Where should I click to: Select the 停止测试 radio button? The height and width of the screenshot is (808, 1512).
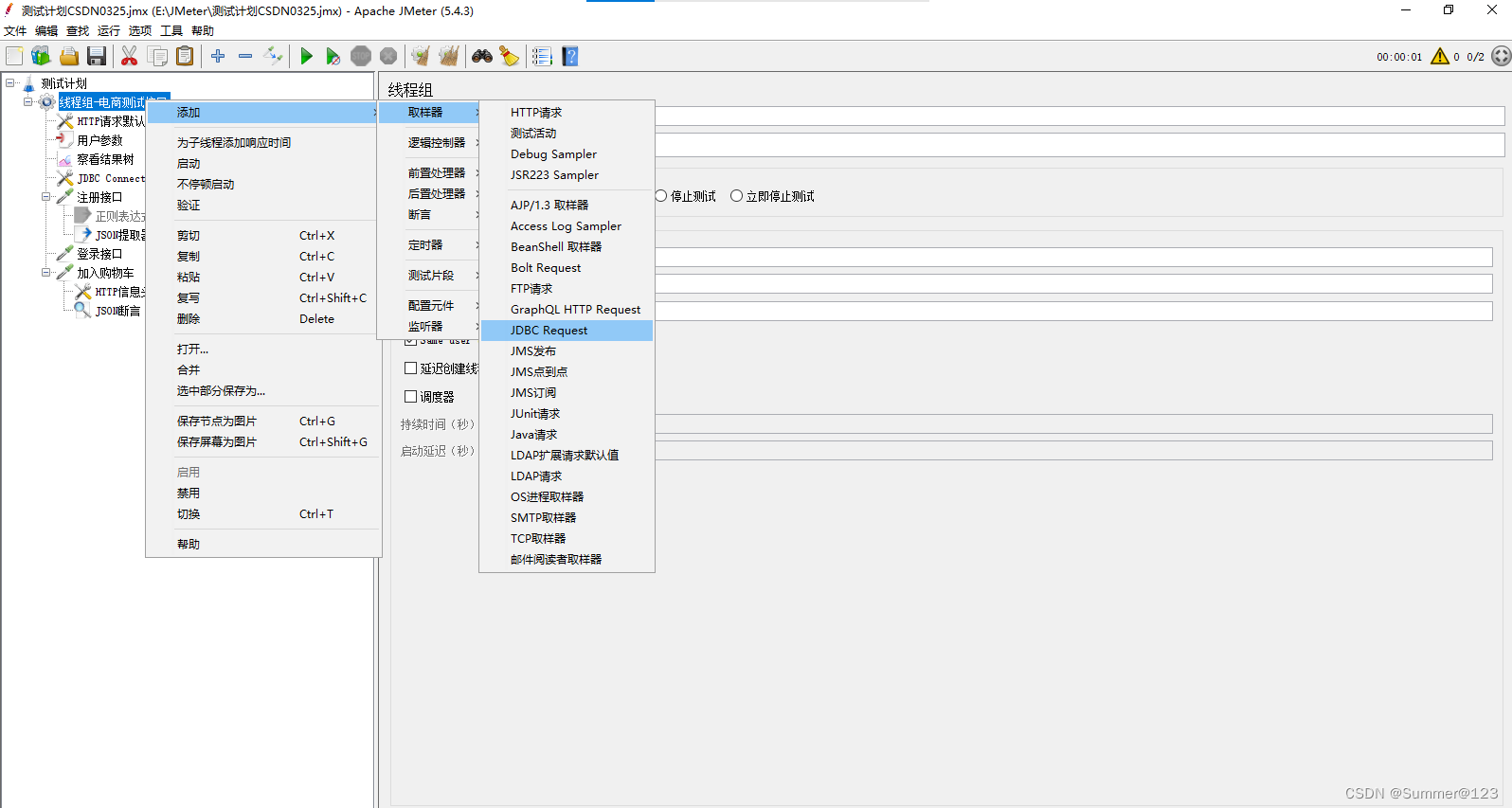661,196
